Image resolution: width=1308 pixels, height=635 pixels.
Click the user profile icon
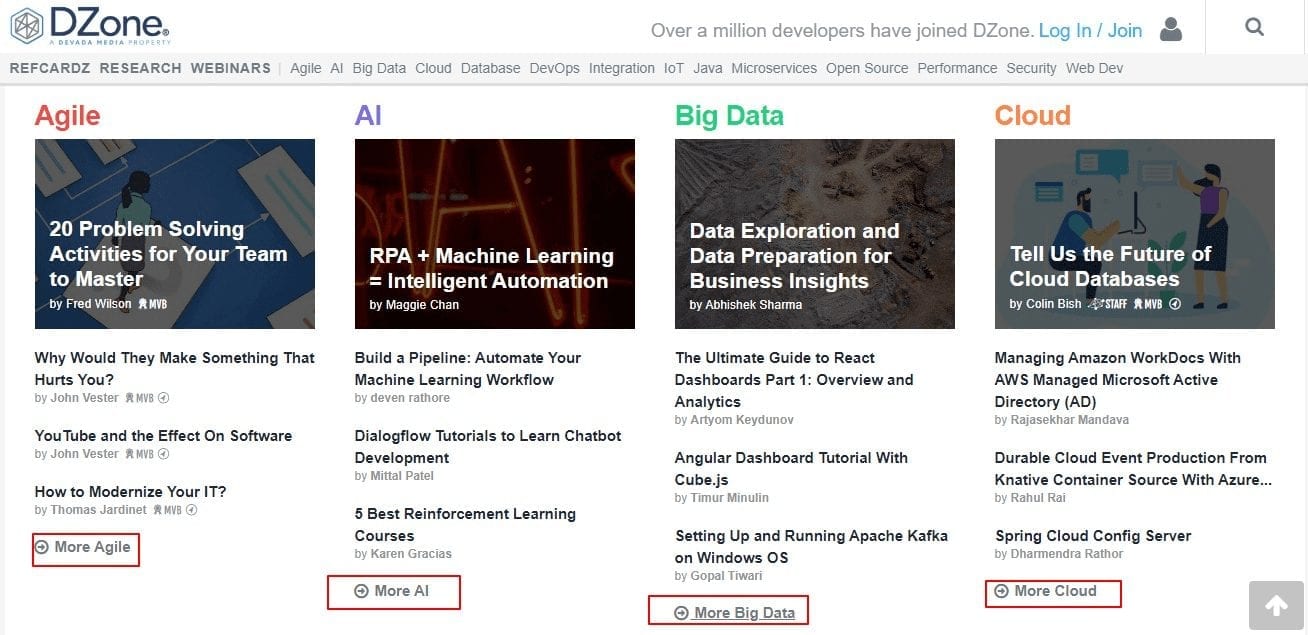(x=1171, y=29)
